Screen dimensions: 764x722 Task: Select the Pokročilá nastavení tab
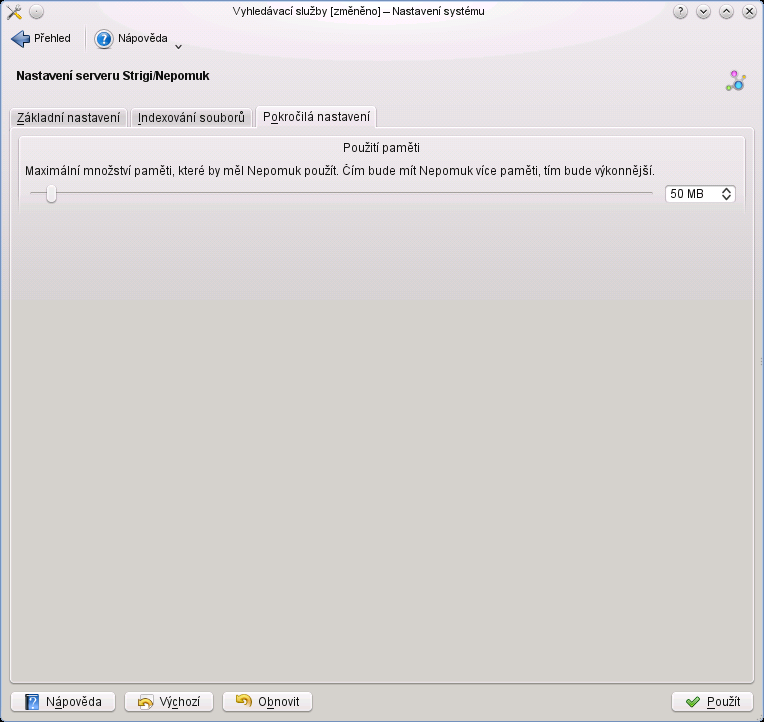(x=316, y=117)
